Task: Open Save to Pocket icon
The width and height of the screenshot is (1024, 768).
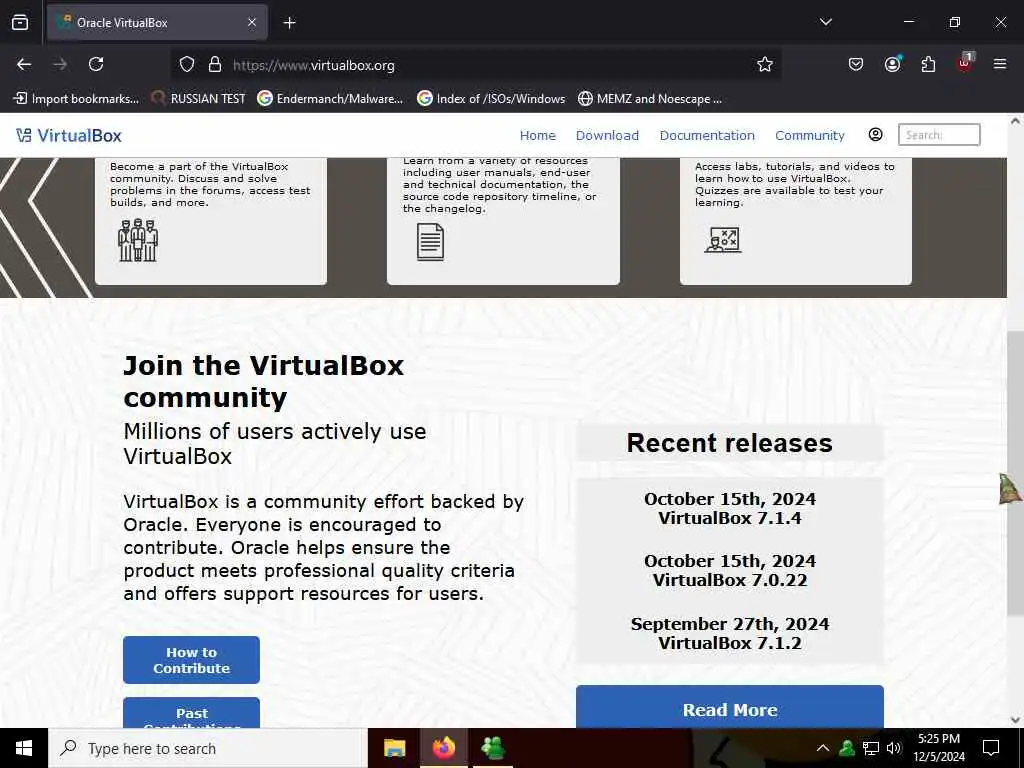Action: click(x=856, y=64)
